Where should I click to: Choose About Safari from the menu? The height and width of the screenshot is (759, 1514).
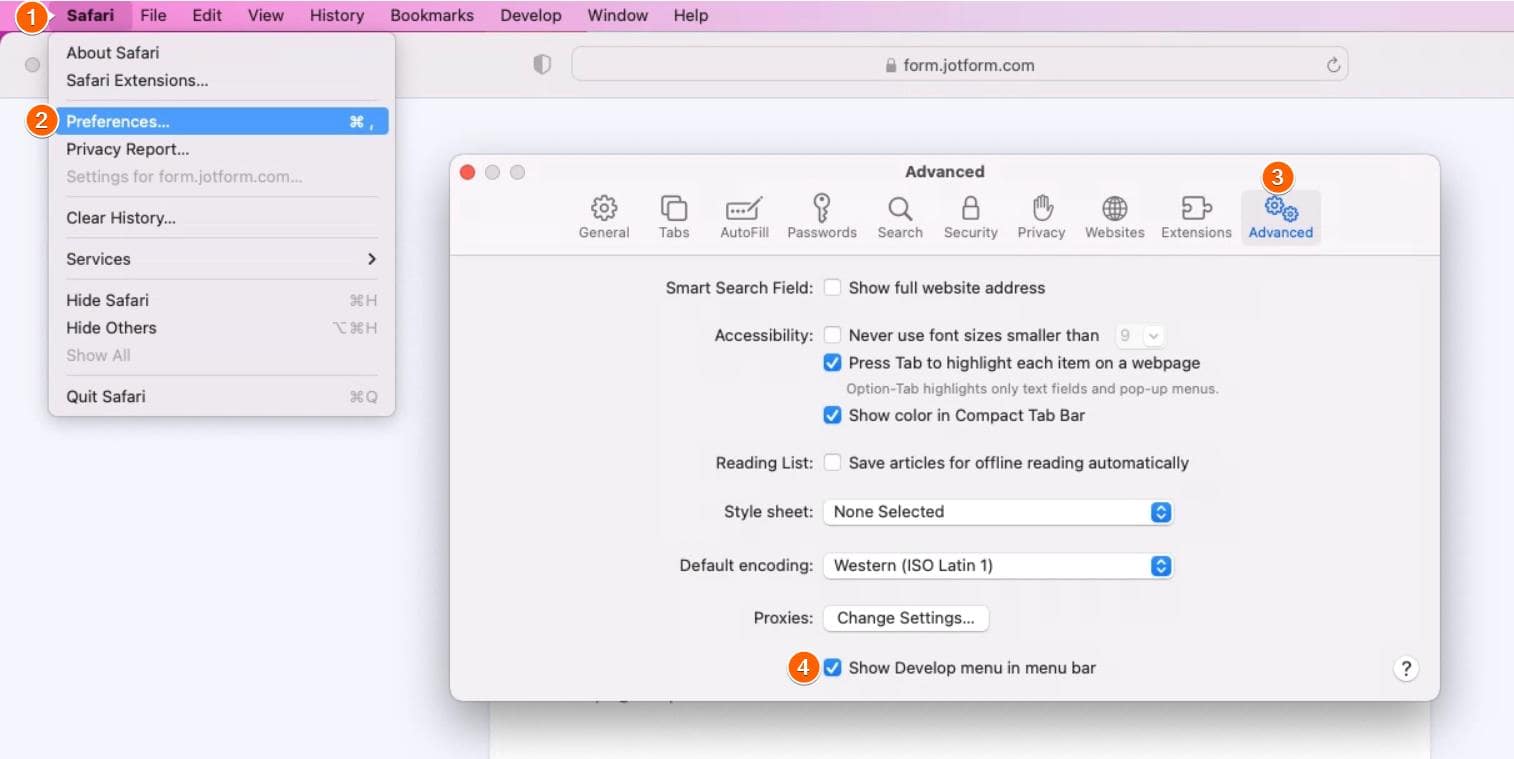[221, 53]
